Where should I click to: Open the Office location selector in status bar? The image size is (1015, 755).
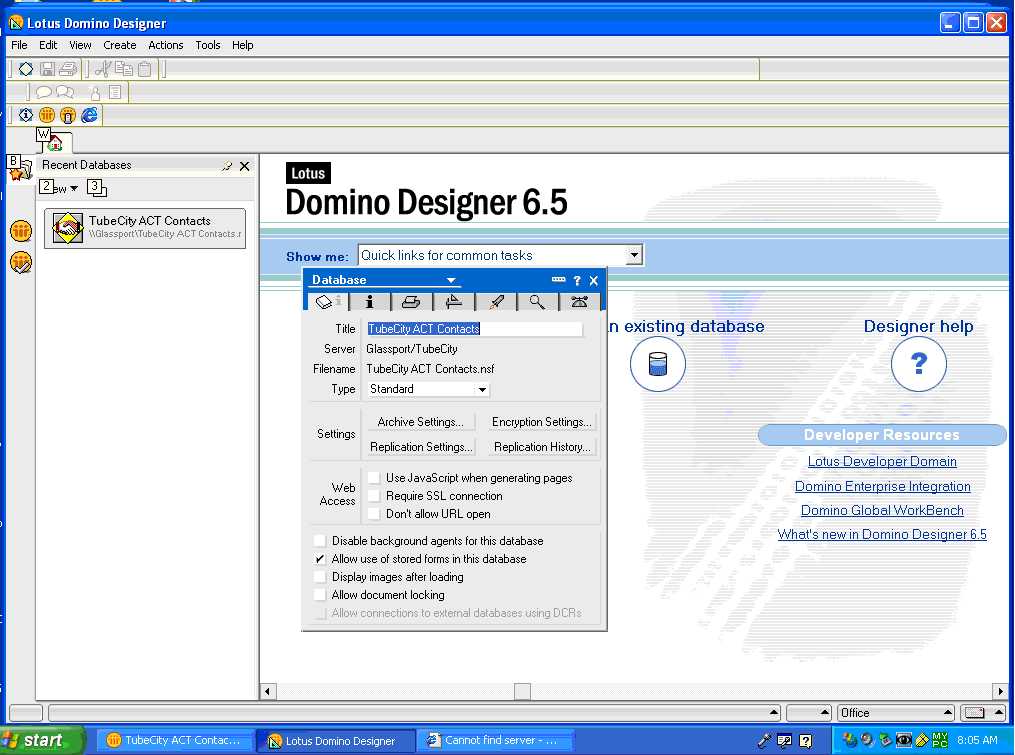[895, 713]
